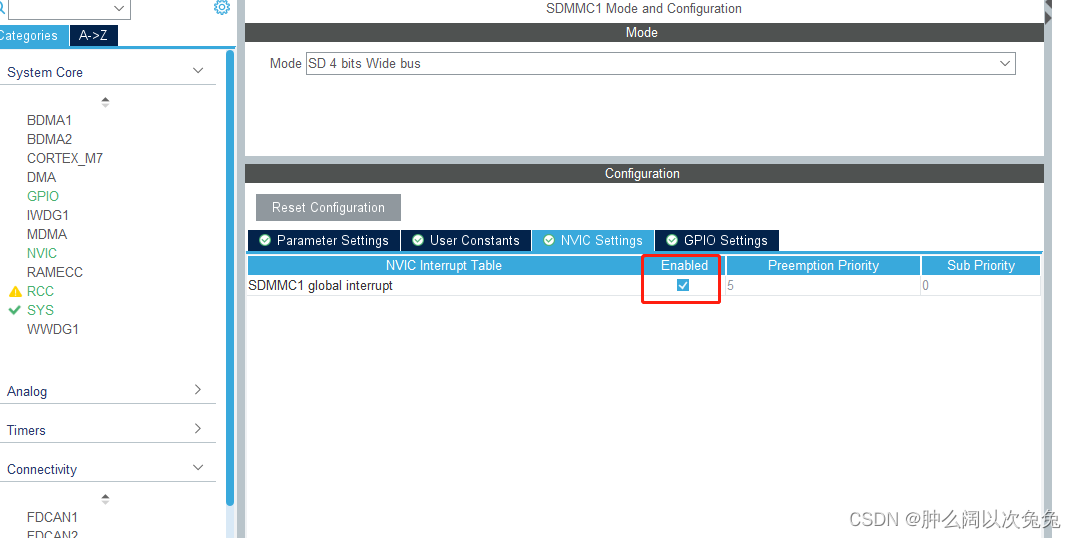Open GPIO peripheral configuration

point(43,196)
